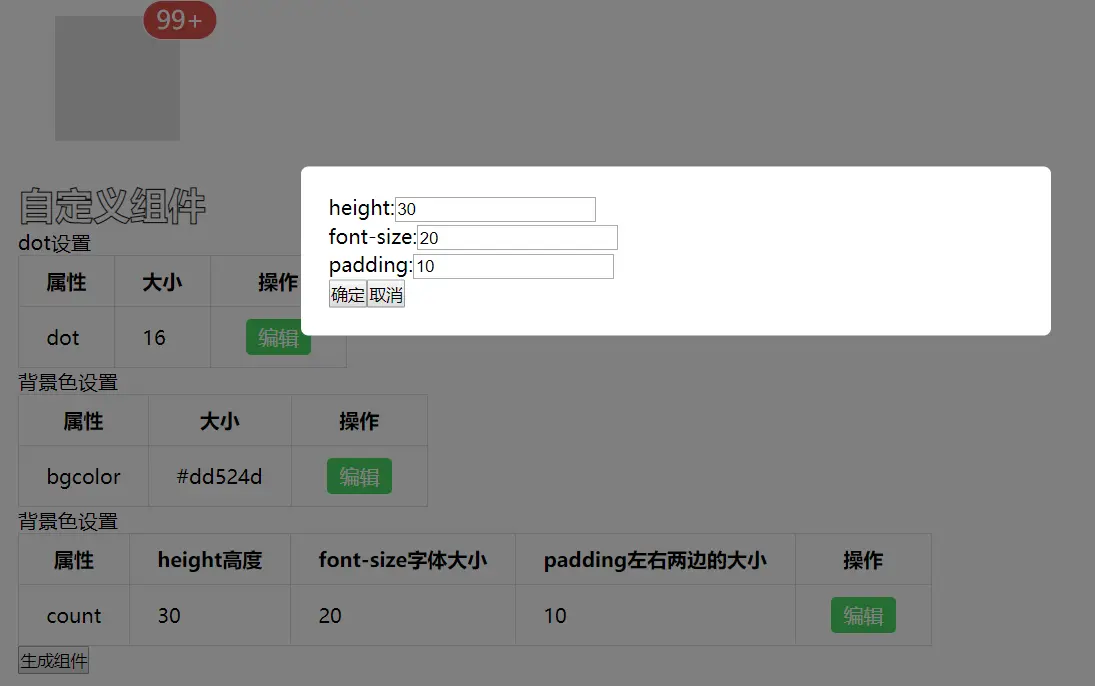Screen dimensions: 1095x686
Task: Cancel dialog with 取消 button
Action: click(x=386, y=294)
